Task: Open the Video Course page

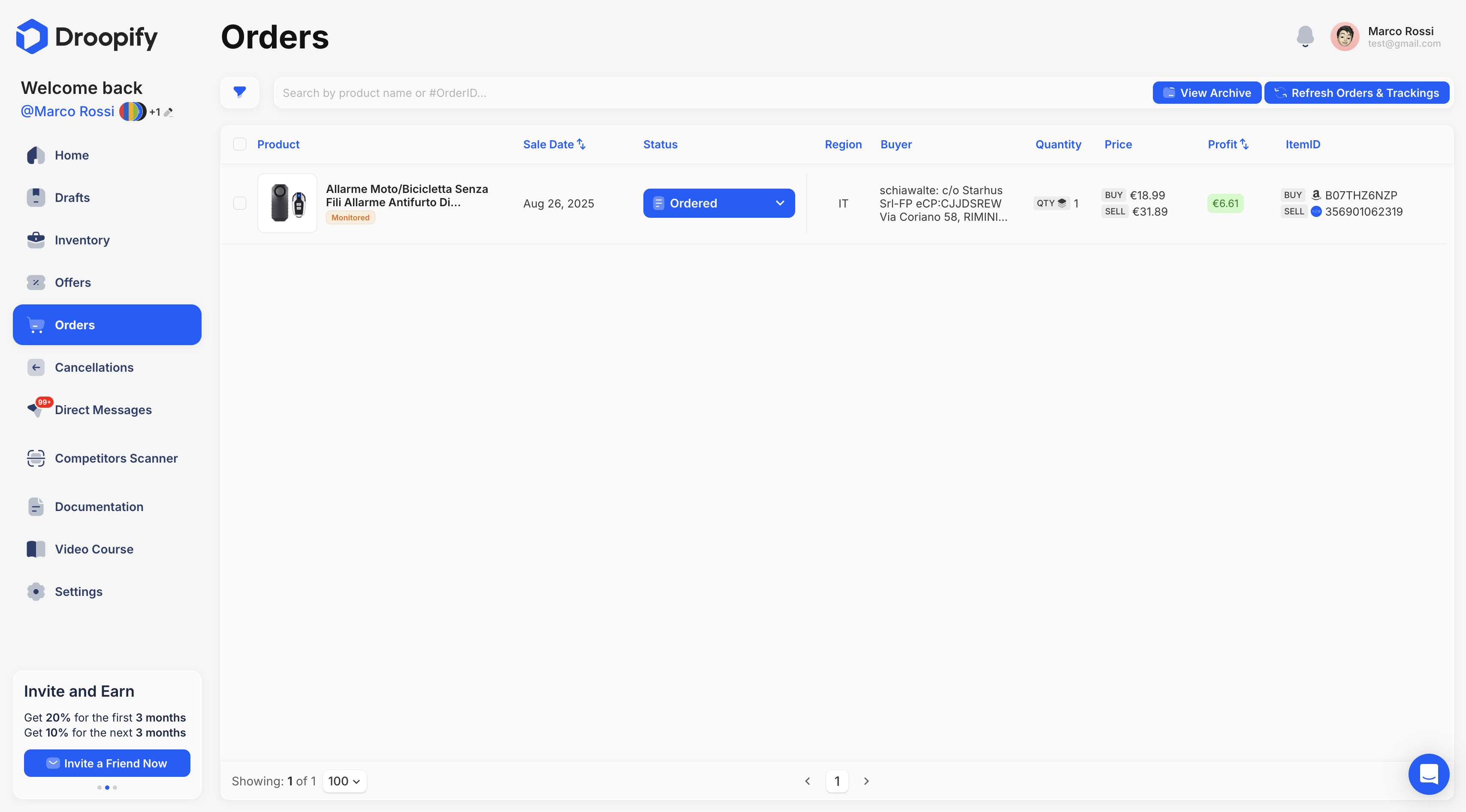Action: tap(107, 549)
